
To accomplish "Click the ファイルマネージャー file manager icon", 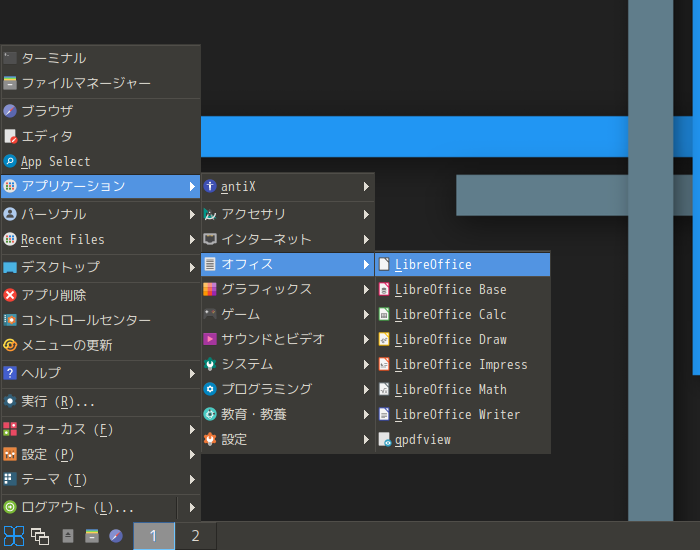I will point(10,83).
